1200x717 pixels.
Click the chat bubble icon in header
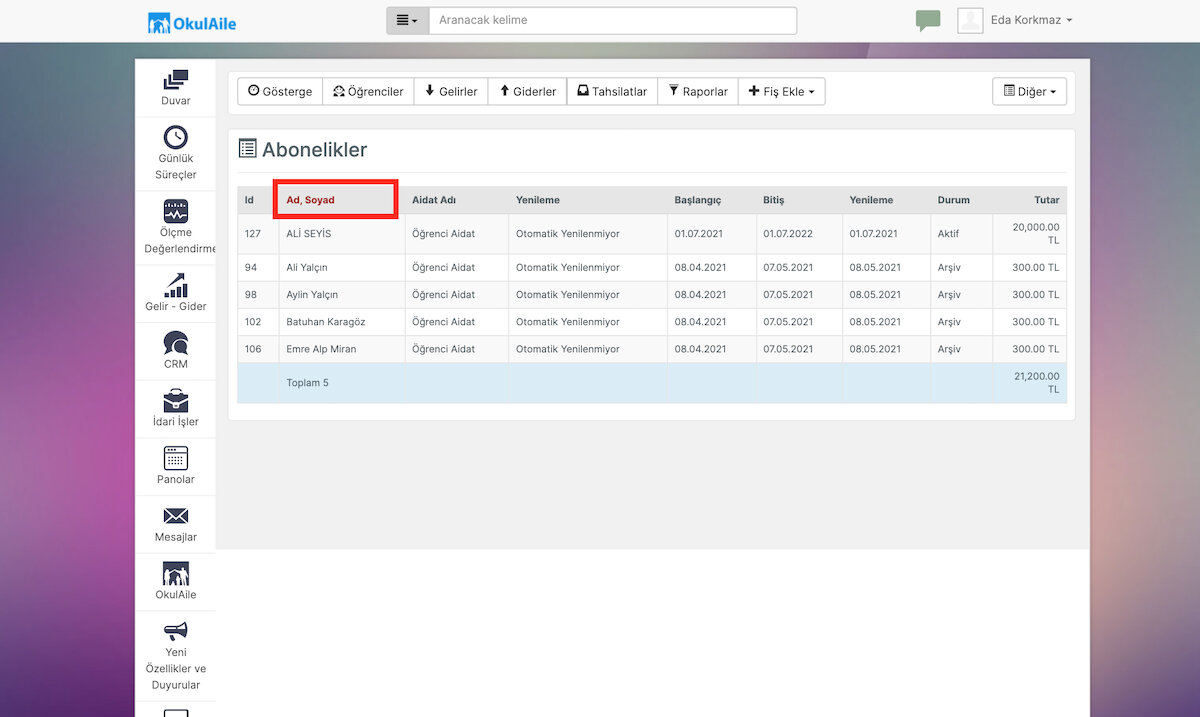coord(928,21)
